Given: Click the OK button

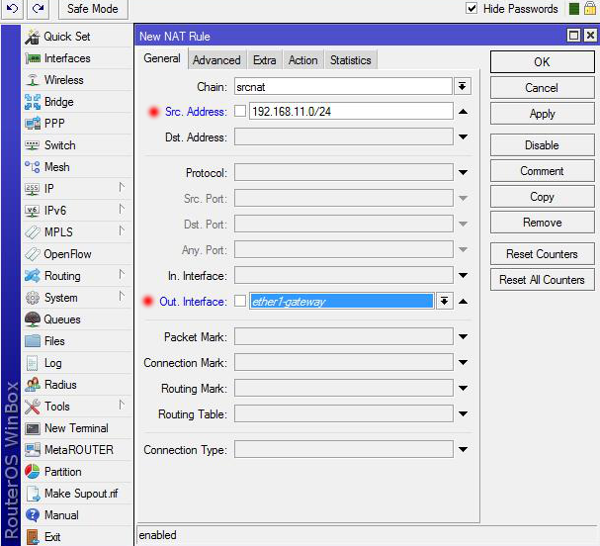Looking at the screenshot, I should [x=542, y=62].
